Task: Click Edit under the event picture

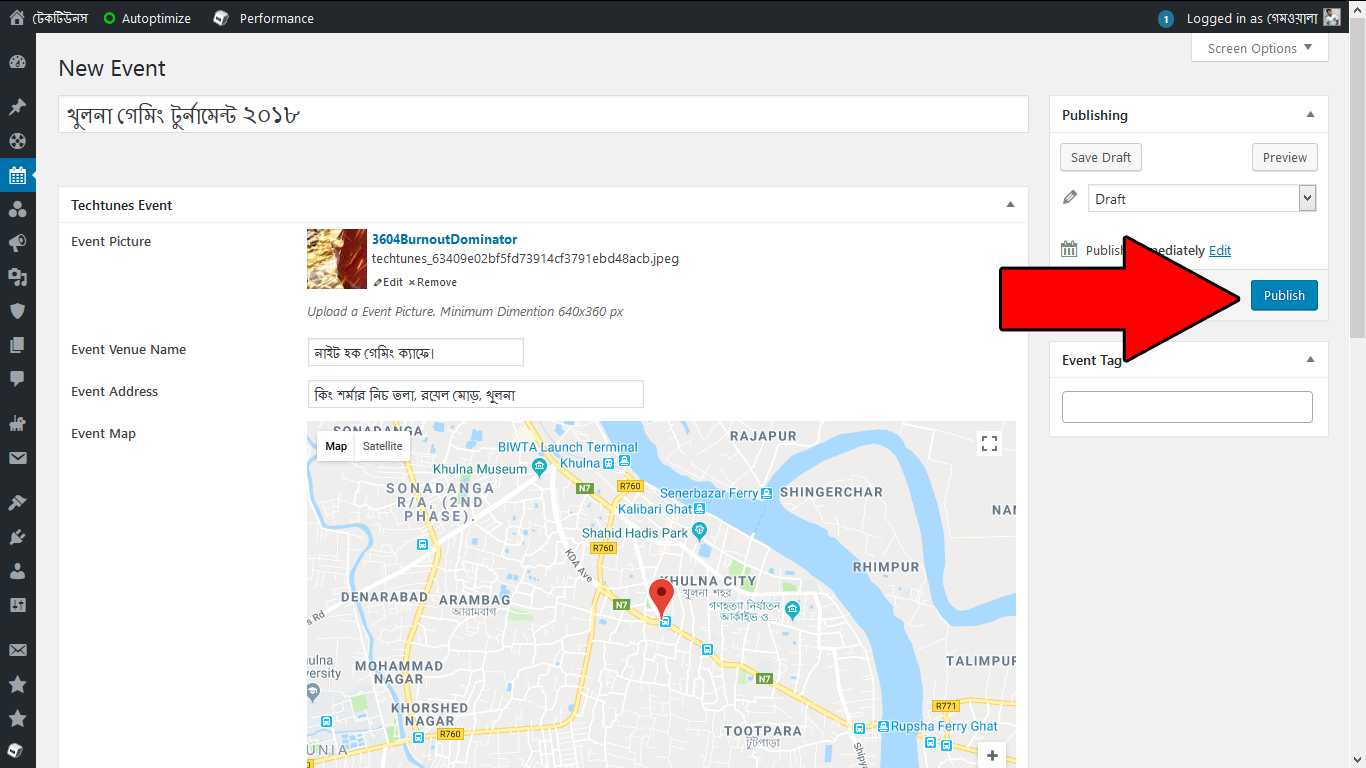Action: coord(389,282)
